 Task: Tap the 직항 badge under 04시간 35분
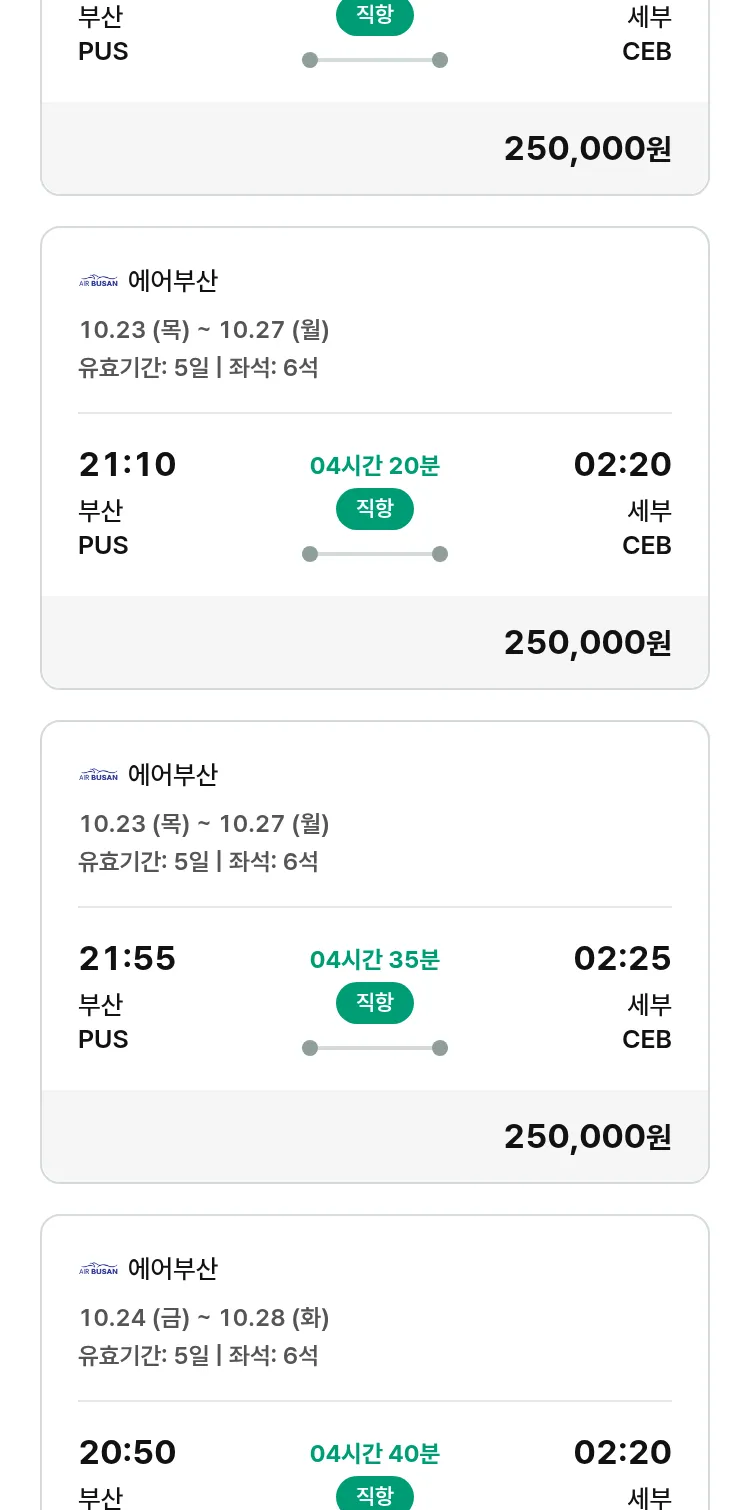[375, 1003]
